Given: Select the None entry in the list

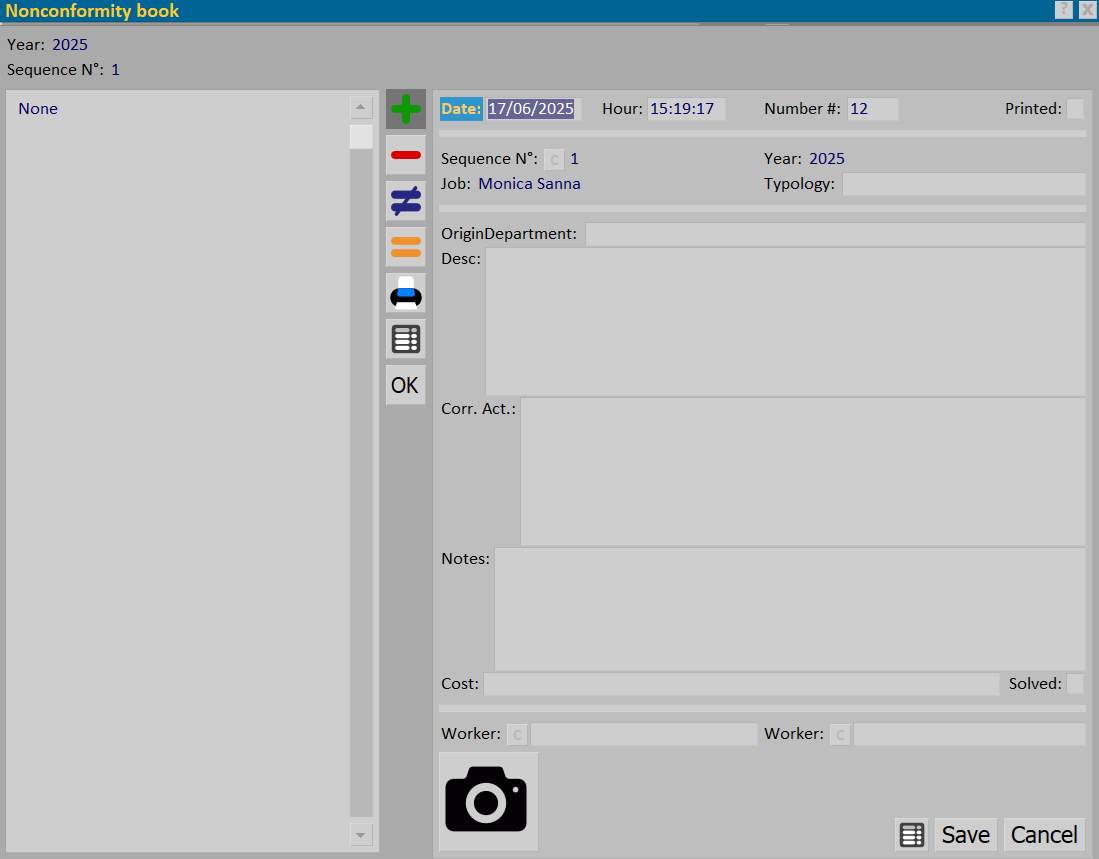Looking at the screenshot, I should pyautogui.click(x=38, y=109).
